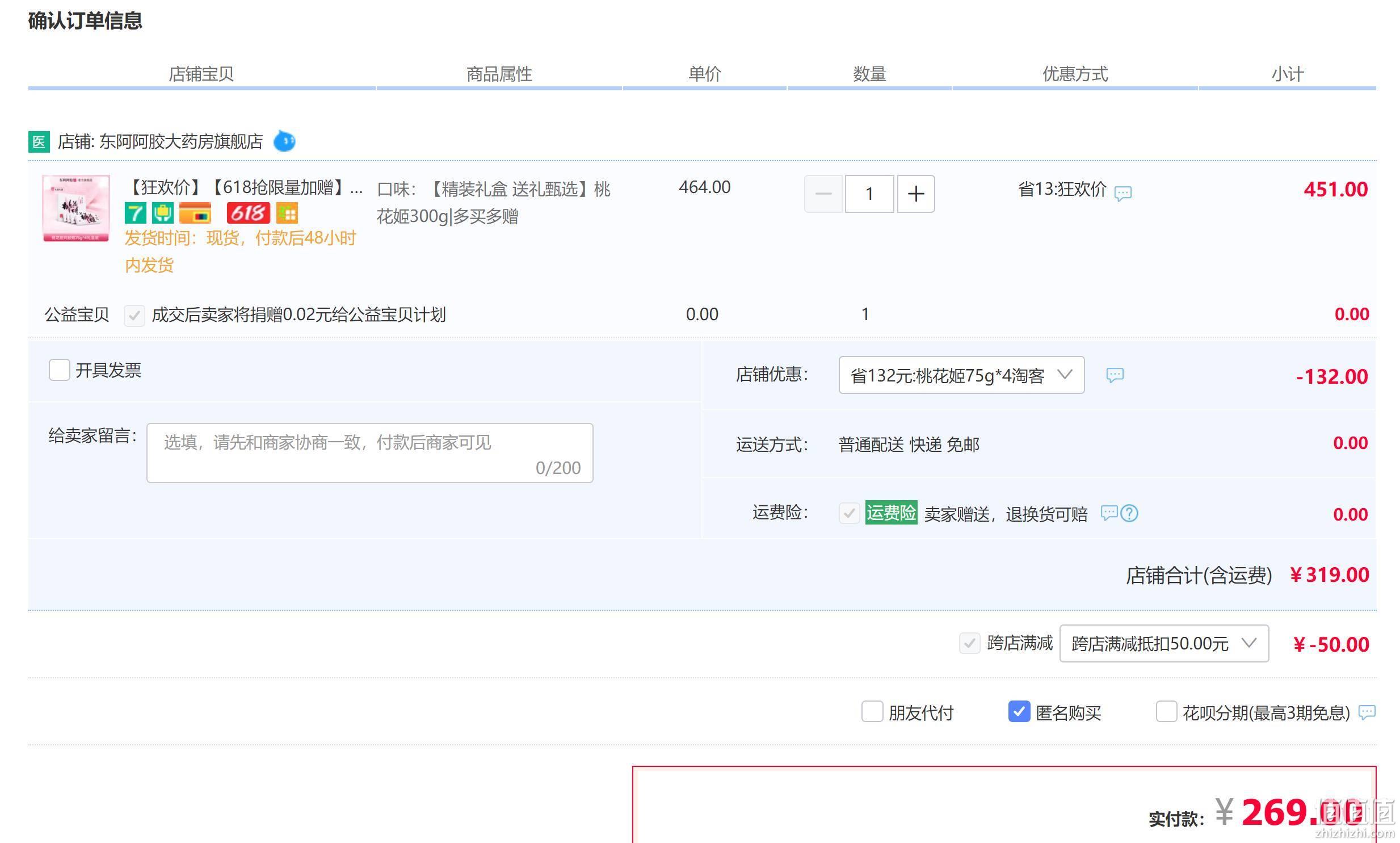Click the green 医 medical badge icon
This screenshot has width=1400, height=843.
pyautogui.click(x=39, y=141)
